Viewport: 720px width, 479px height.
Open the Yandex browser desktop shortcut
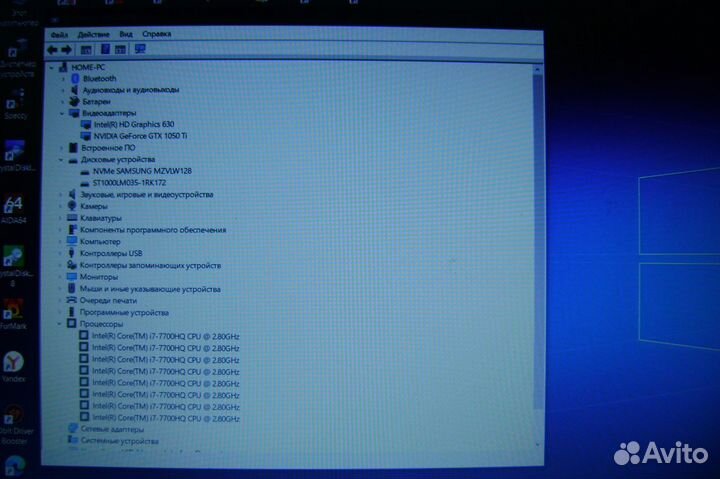point(13,366)
